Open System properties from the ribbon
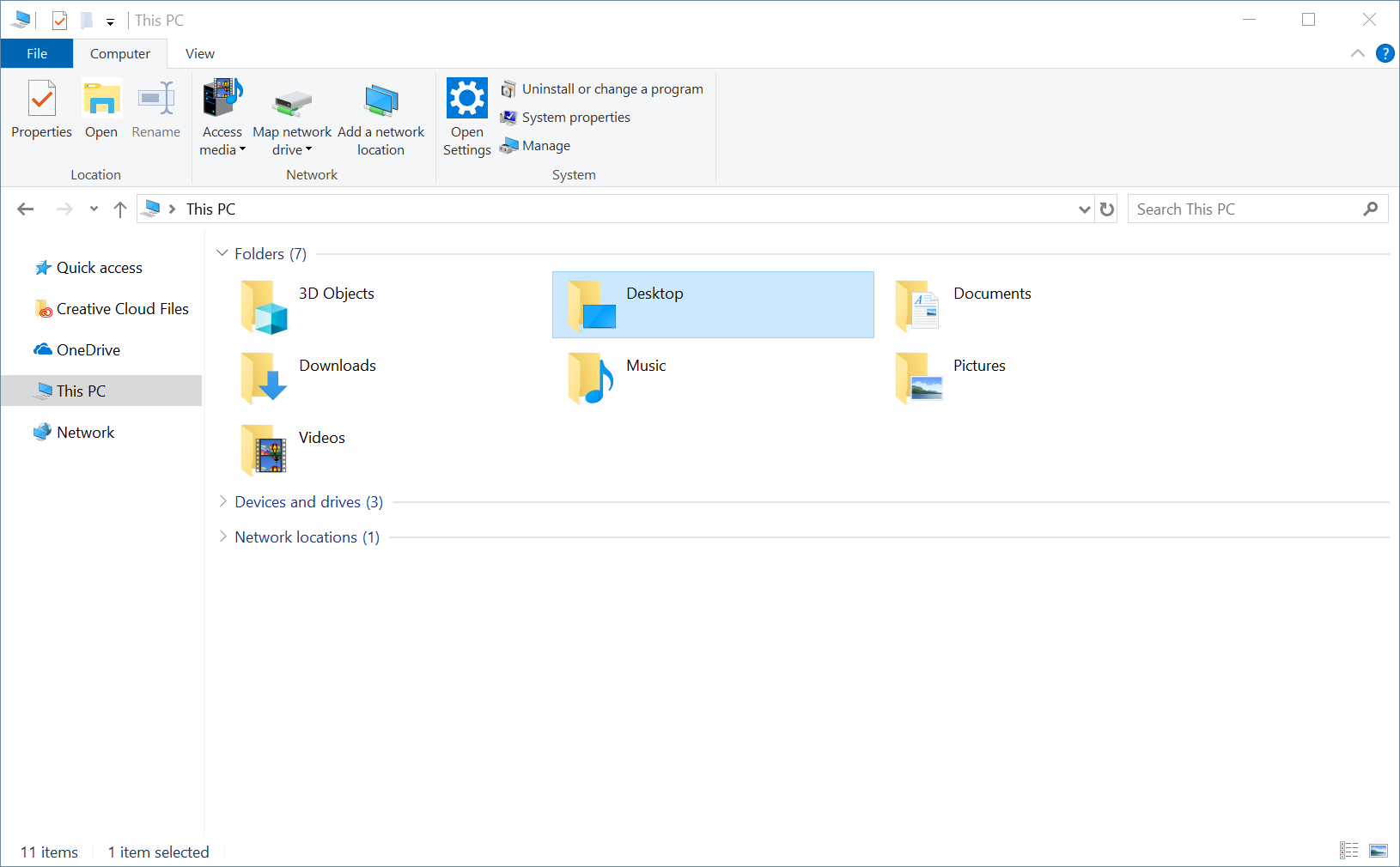The height and width of the screenshot is (867, 1400). pyautogui.click(x=509, y=117)
